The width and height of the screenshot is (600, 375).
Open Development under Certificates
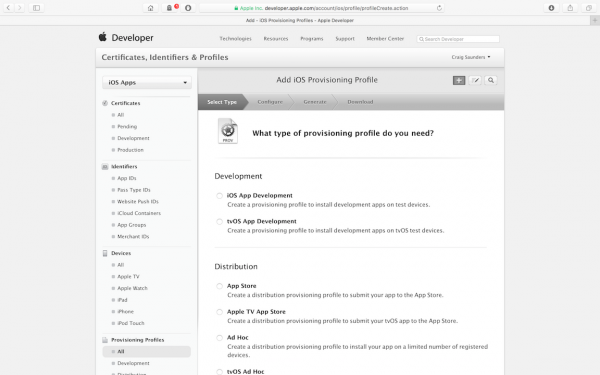(133, 138)
